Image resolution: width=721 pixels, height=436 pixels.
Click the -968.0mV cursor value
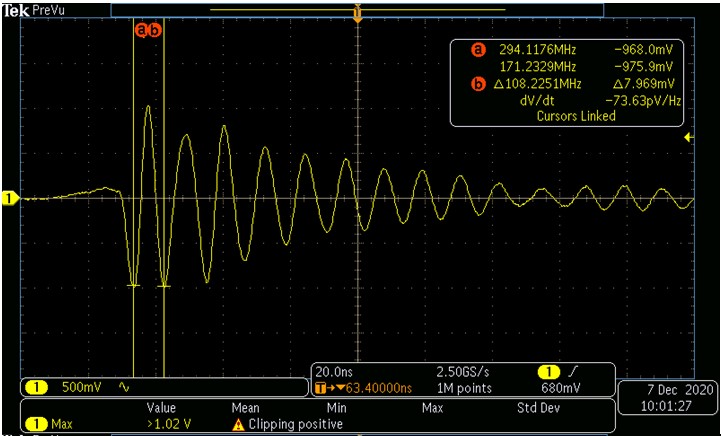click(643, 50)
